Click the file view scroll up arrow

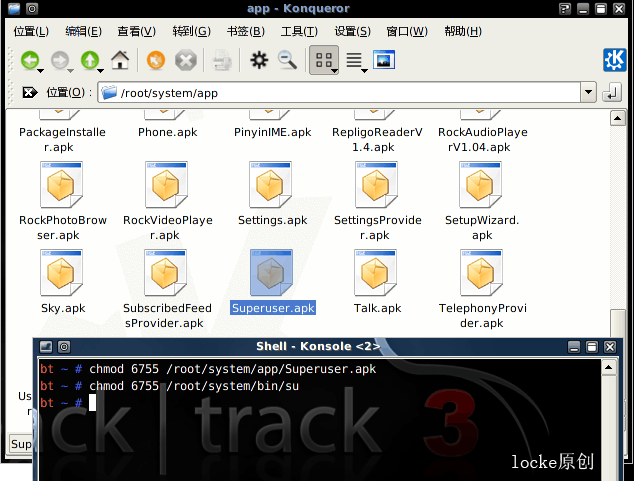[617, 118]
